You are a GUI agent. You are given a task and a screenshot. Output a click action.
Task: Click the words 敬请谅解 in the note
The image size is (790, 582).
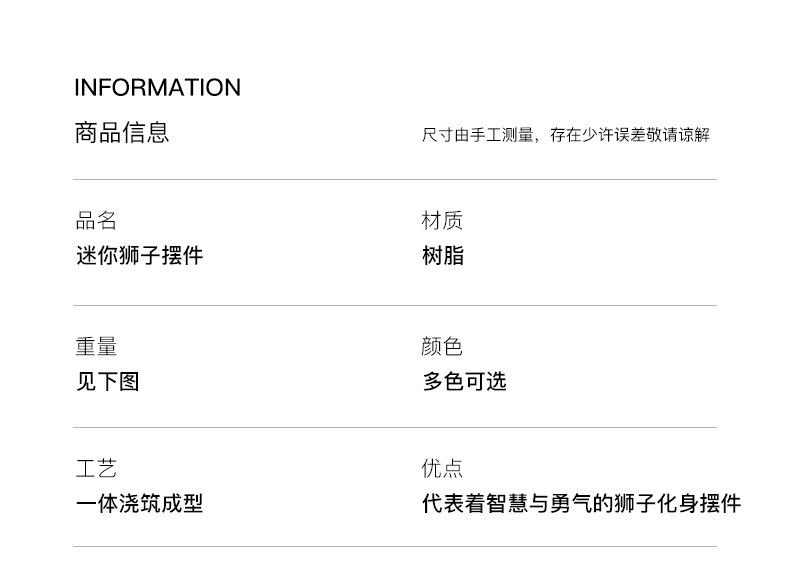[678, 135]
